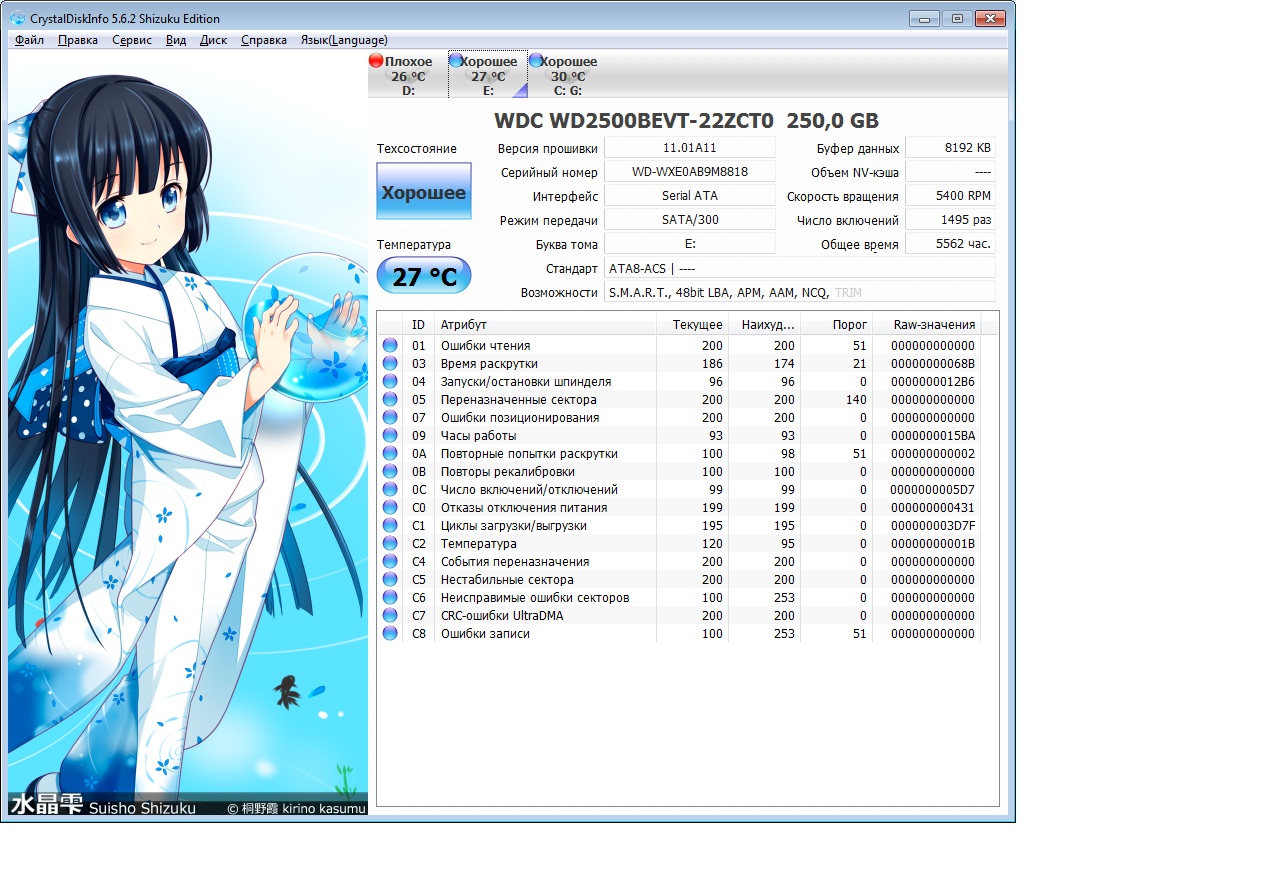The width and height of the screenshot is (1274, 874).
Task: Click the Хорошее health status button
Action: click(424, 191)
